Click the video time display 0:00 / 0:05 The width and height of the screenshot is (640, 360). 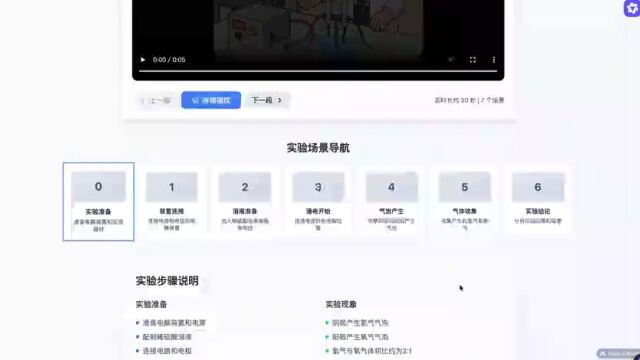[169, 60]
